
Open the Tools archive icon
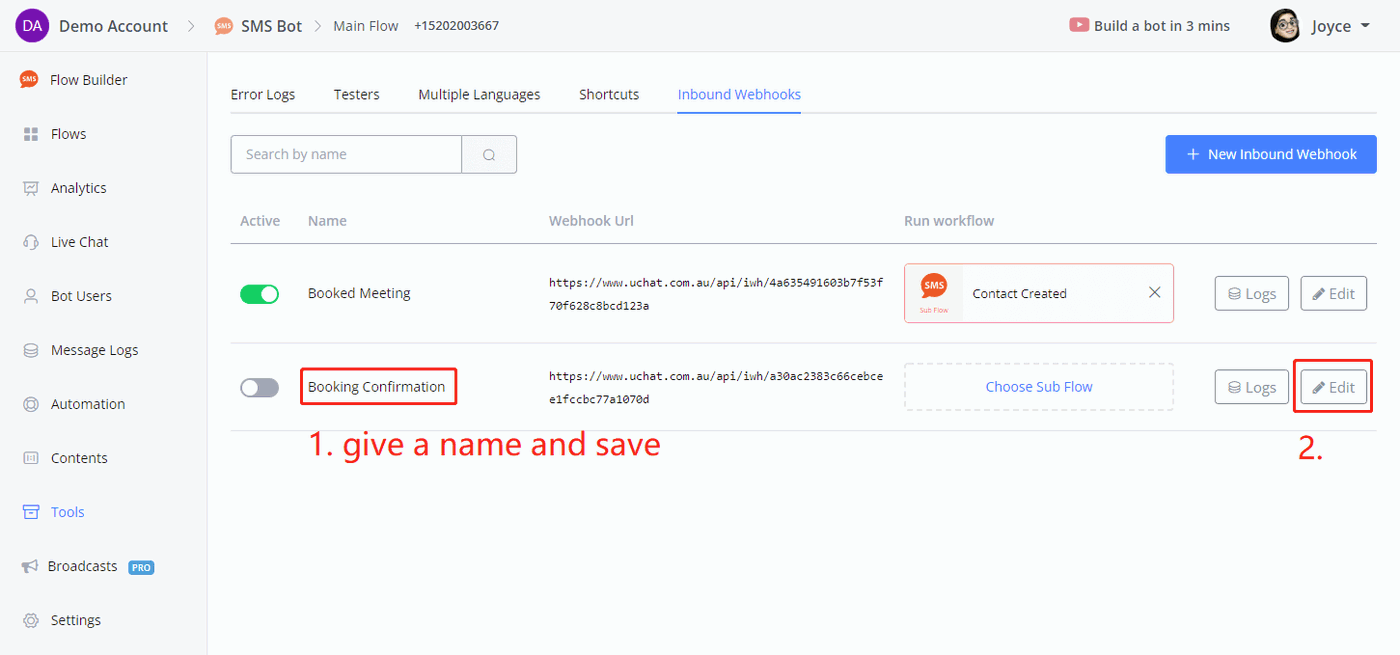pyautogui.click(x=30, y=512)
